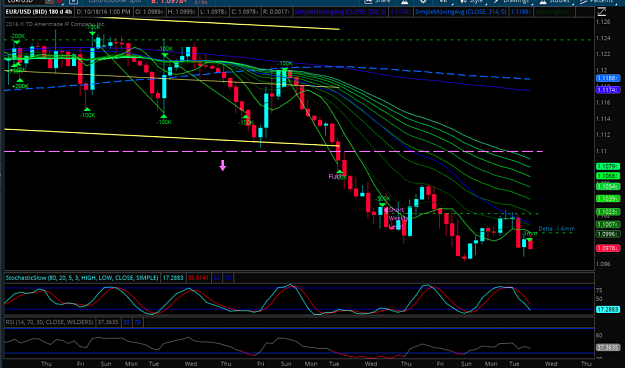This screenshot has height=368, width=625.
Task: Click the 70 label in the RSI header
Action: pos(138,322)
